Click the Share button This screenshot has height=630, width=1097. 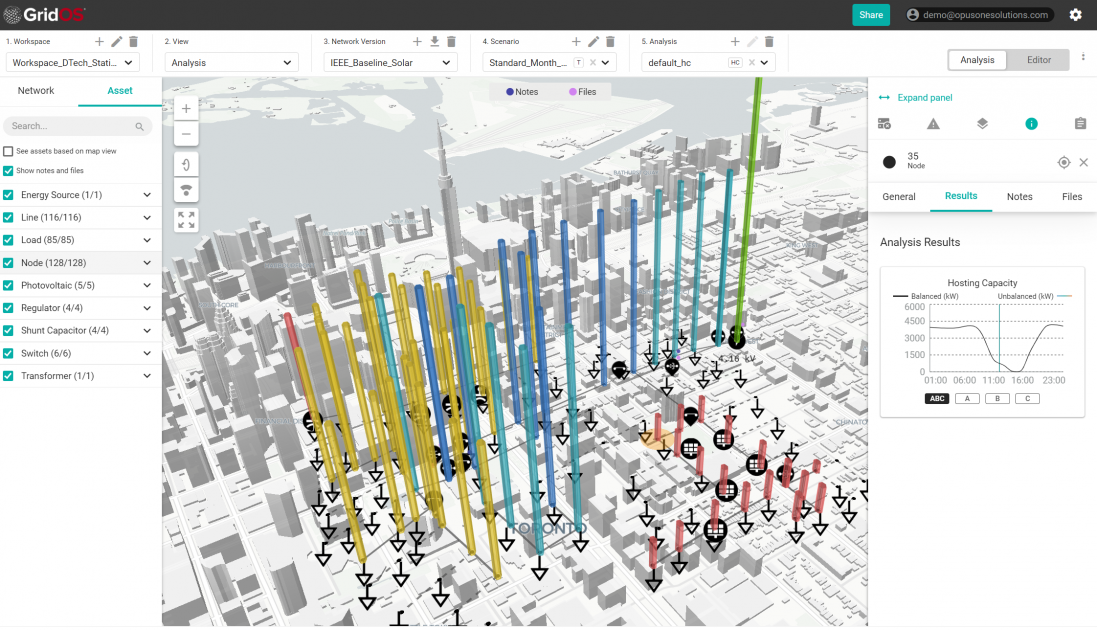pyautogui.click(x=870, y=15)
